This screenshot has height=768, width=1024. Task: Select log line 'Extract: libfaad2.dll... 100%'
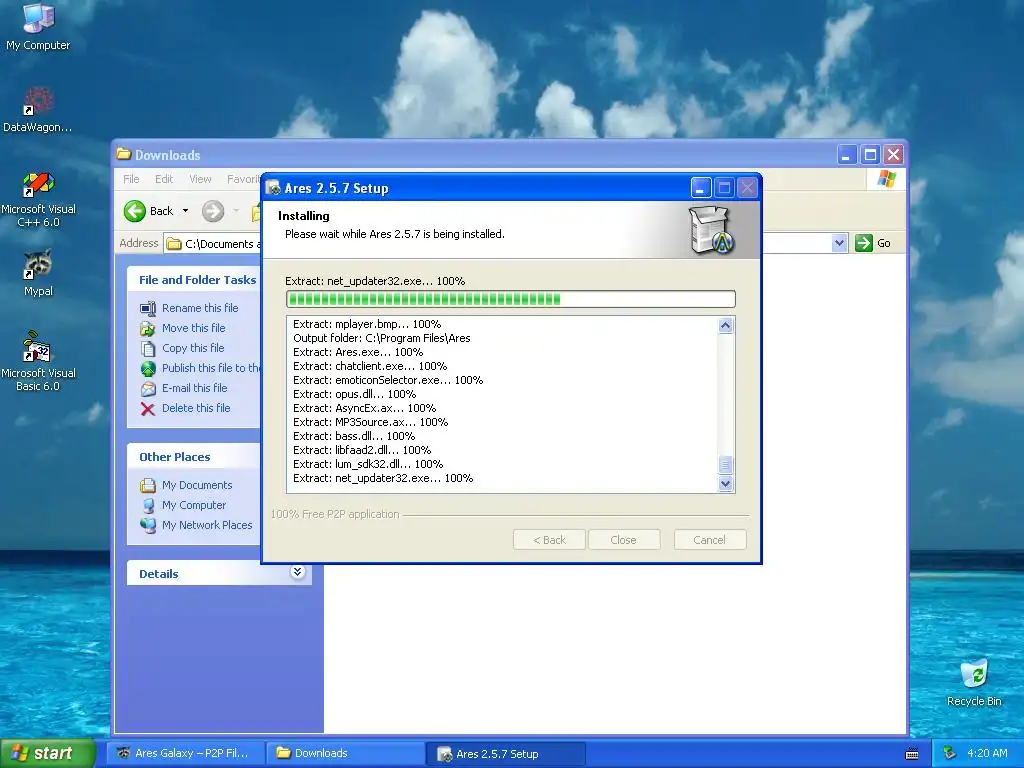[362, 451]
